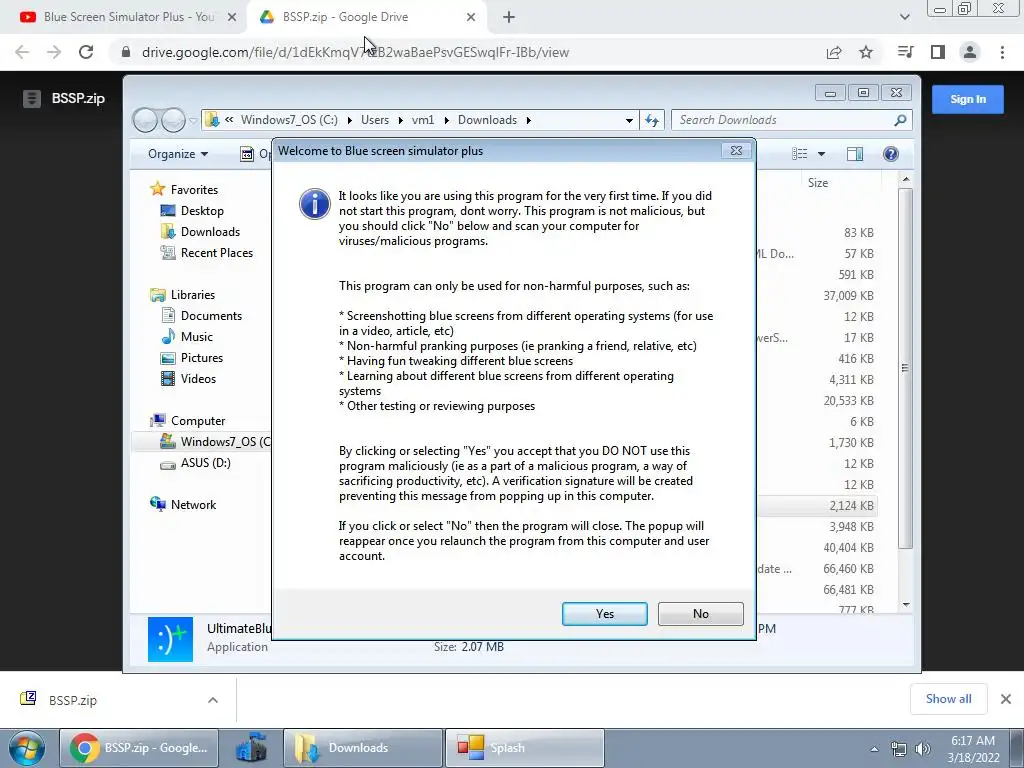The image size is (1024, 768).
Task: Click vm1 in the Explorer breadcrumb
Action: click(x=423, y=120)
